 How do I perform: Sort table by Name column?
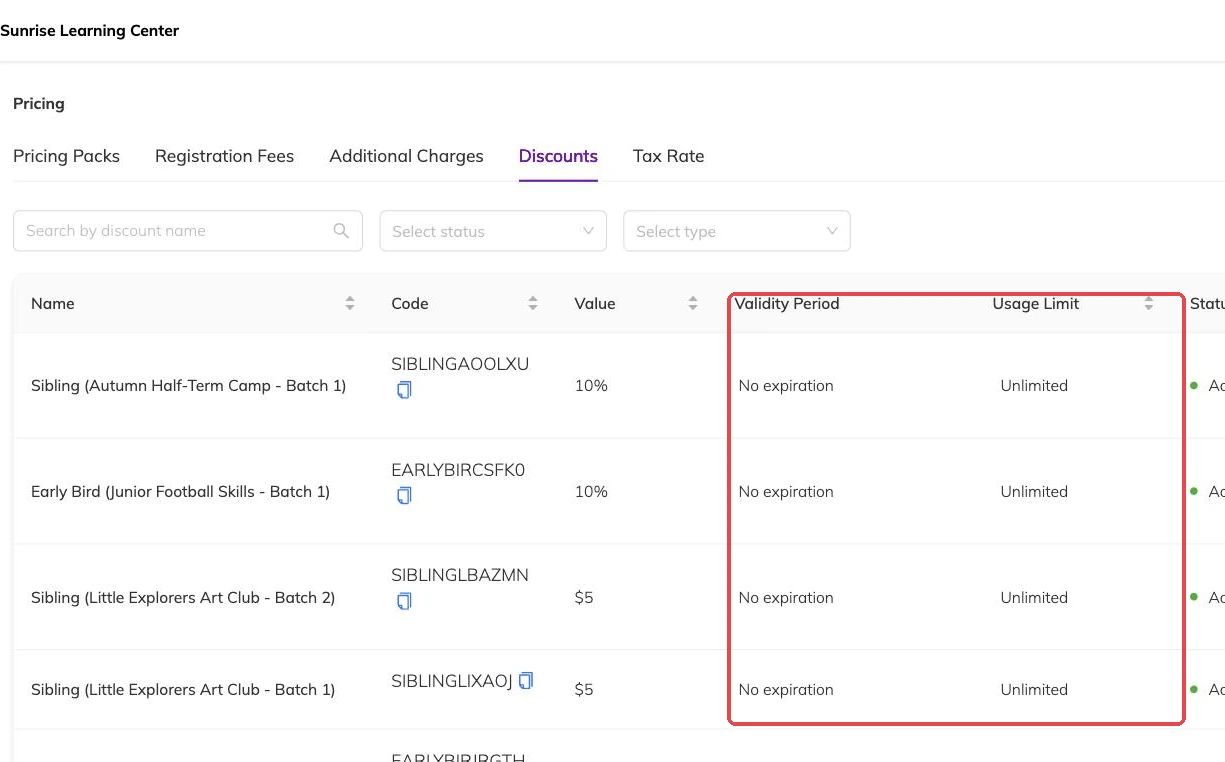[350, 303]
